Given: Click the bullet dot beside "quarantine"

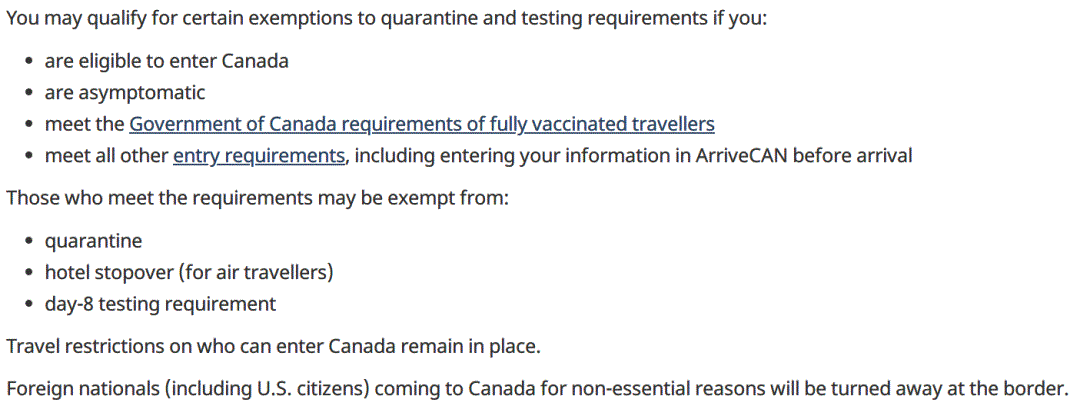Looking at the screenshot, I should click(x=31, y=242).
